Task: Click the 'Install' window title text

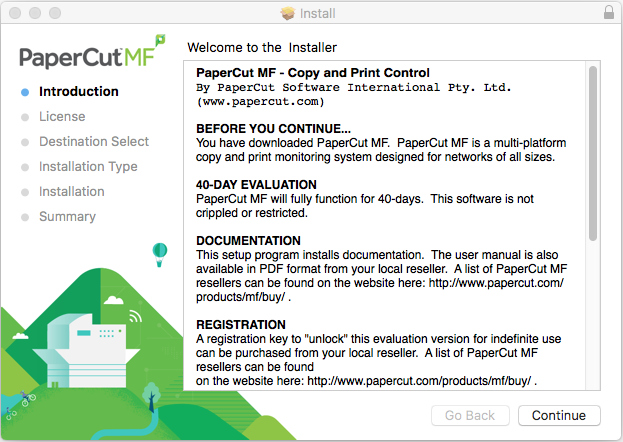Action: [x=317, y=14]
